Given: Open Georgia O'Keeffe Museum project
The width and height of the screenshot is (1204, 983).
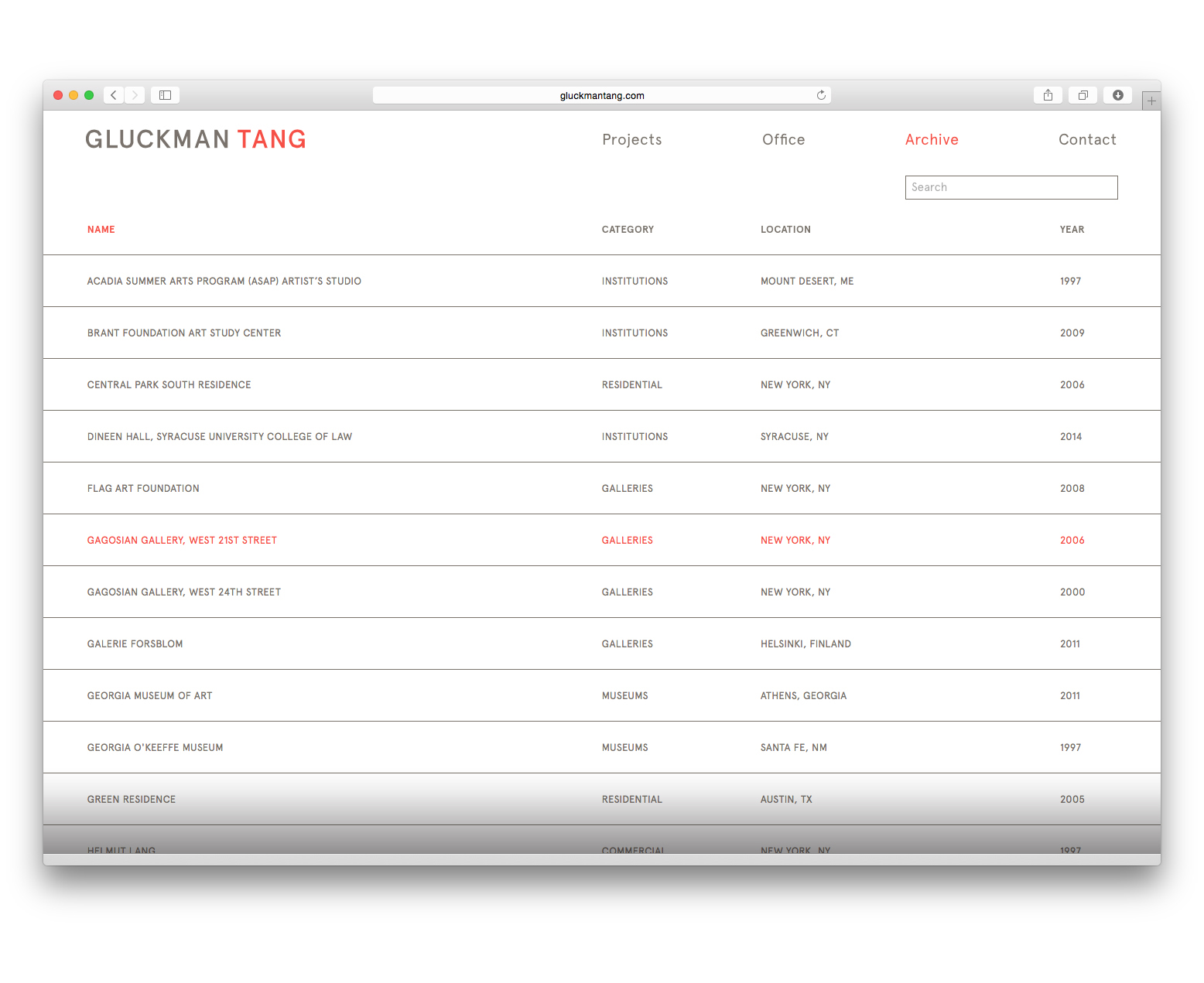Looking at the screenshot, I should (156, 748).
